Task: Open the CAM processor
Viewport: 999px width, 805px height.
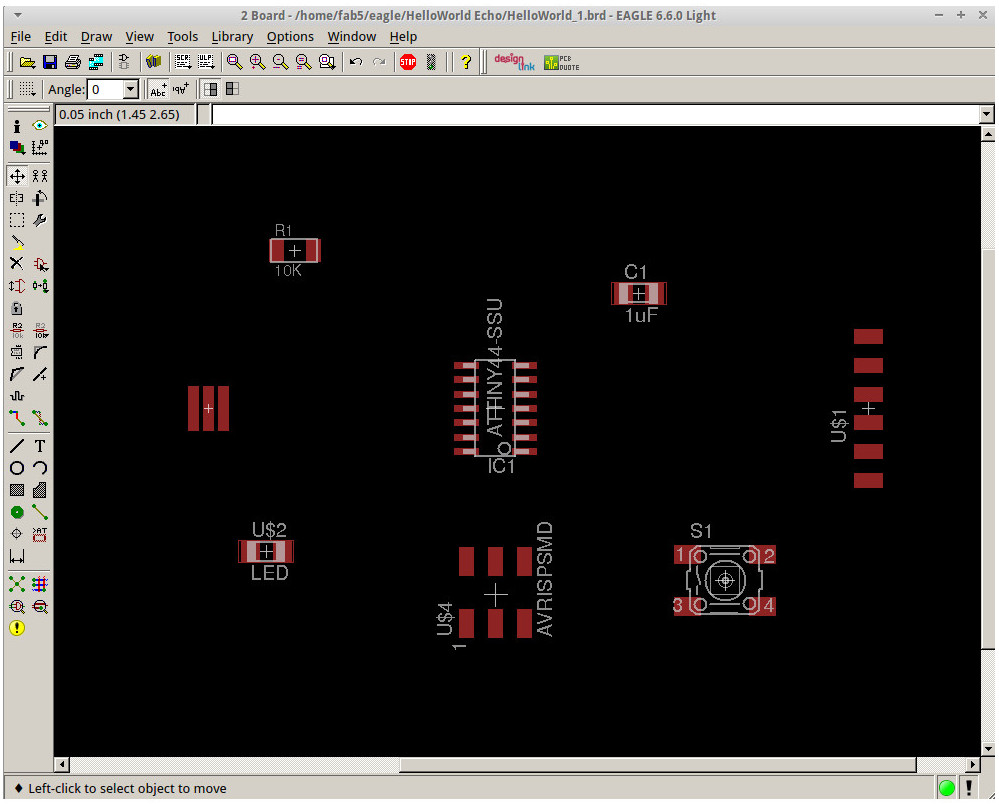Action: coord(96,62)
